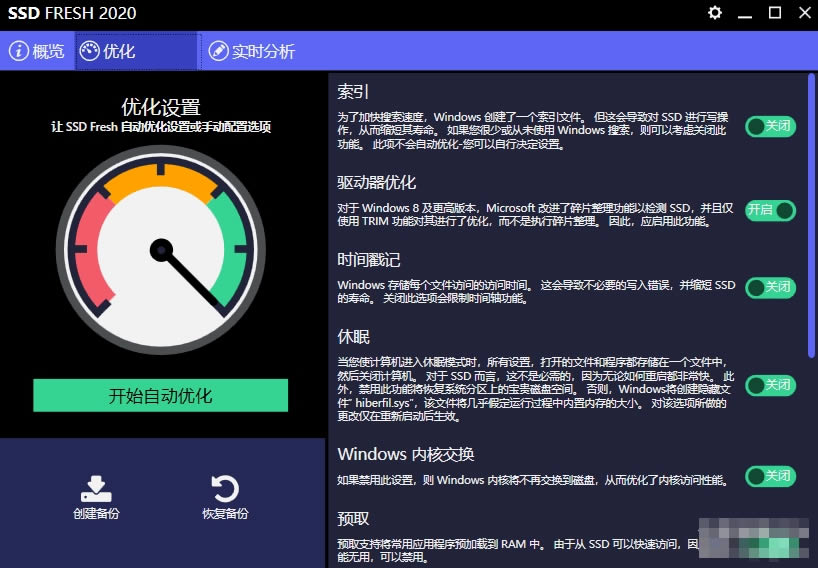The height and width of the screenshot is (568, 818).
Task: Switch to the 概览 tab
Action: pyautogui.click(x=37, y=51)
